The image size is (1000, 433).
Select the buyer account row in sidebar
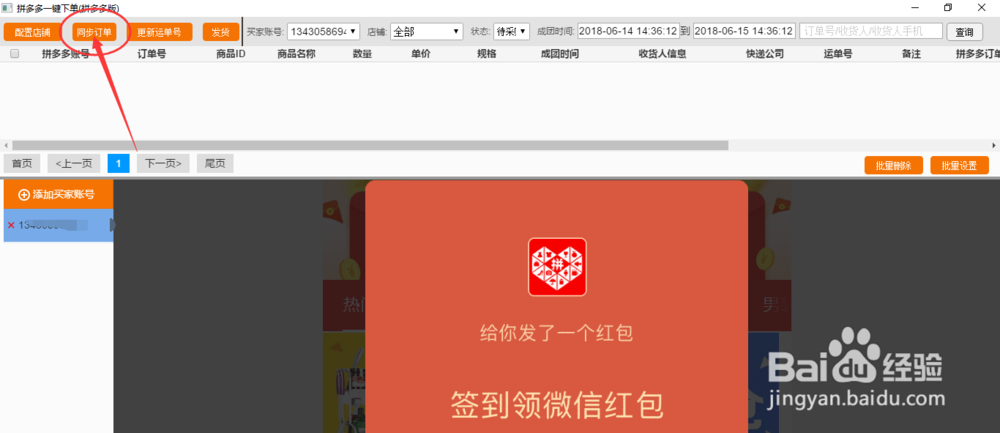tap(59, 225)
